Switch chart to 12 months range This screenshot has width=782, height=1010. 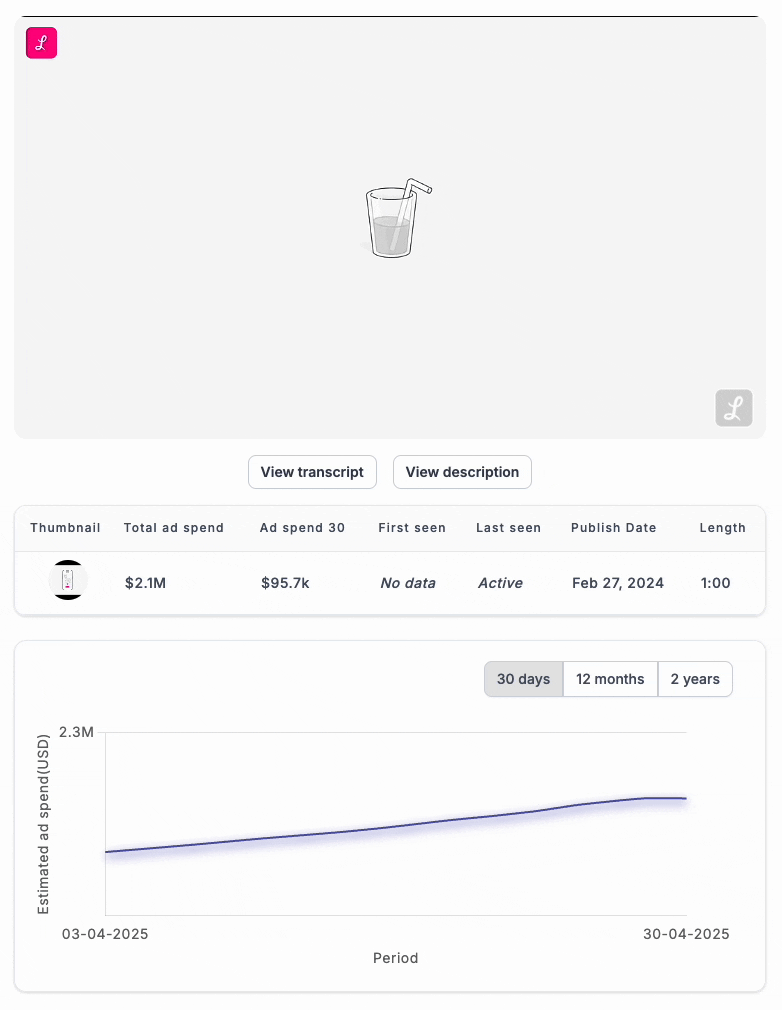click(x=610, y=679)
